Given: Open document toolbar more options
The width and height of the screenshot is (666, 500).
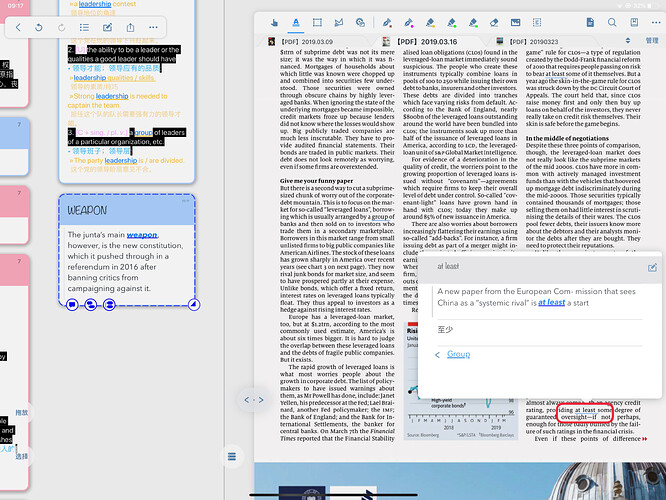Looking at the screenshot, I should [x=656, y=23].
